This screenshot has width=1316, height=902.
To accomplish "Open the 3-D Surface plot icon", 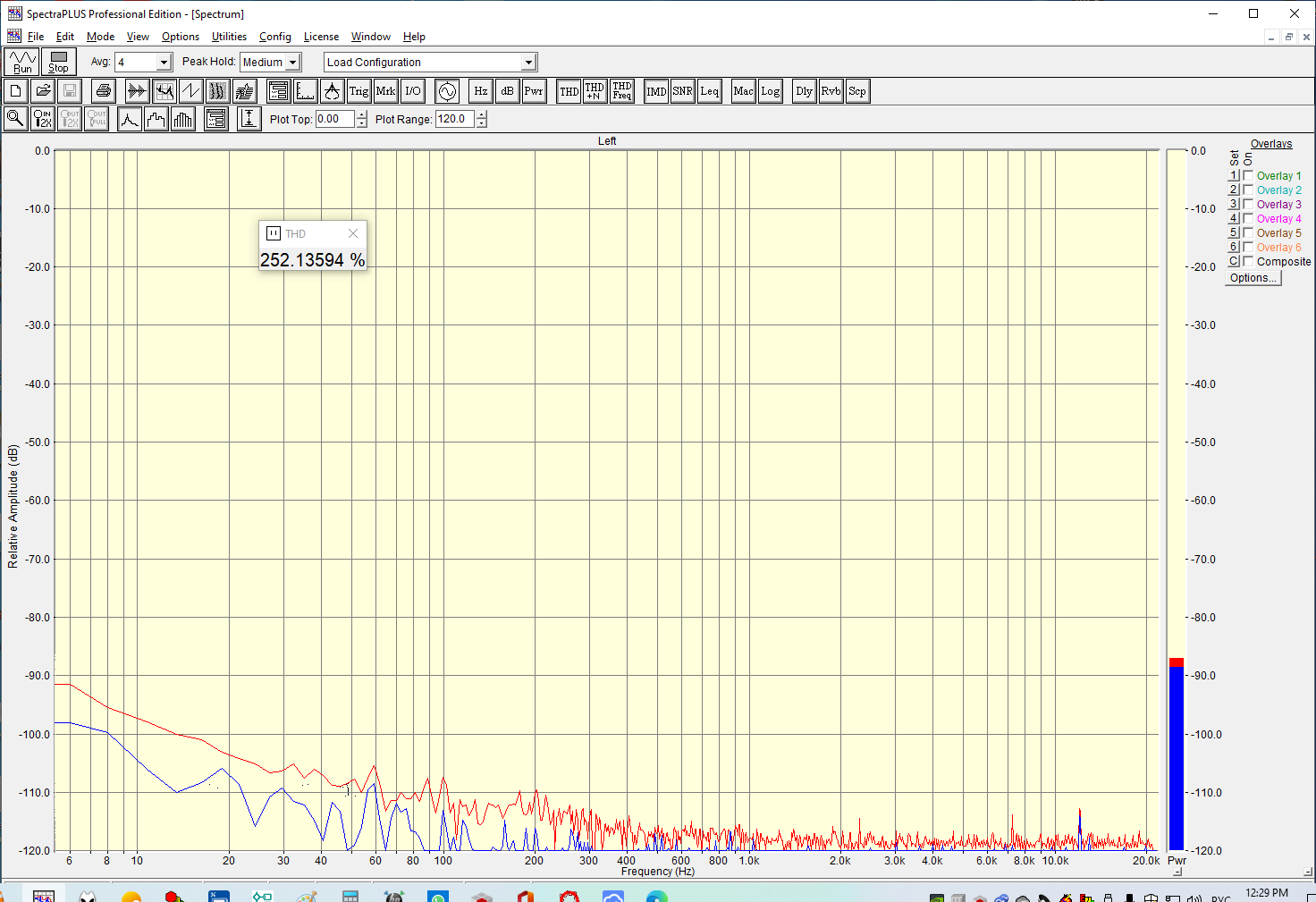I will pos(244,91).
